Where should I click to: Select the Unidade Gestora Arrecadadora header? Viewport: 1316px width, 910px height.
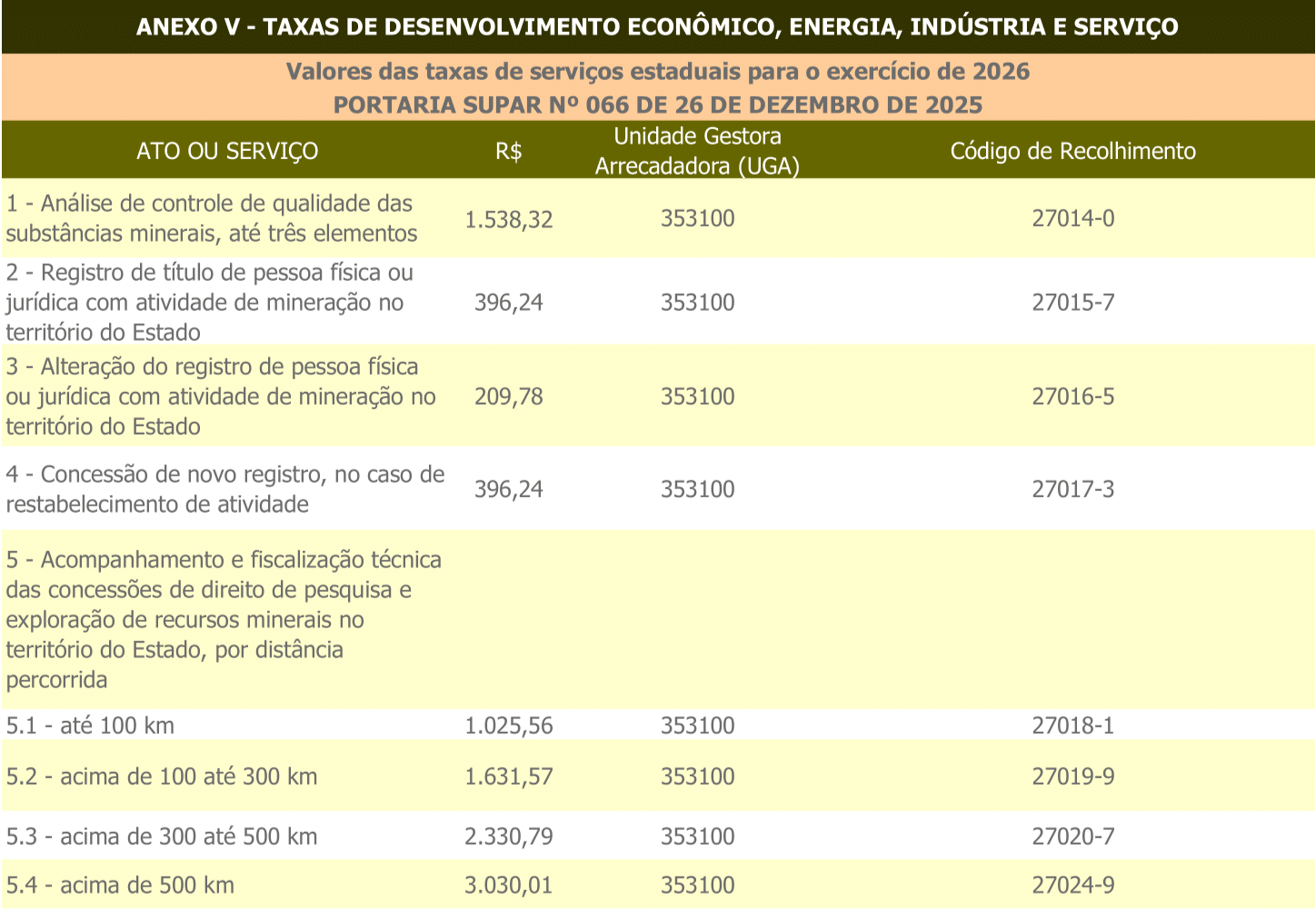point(697,151)
